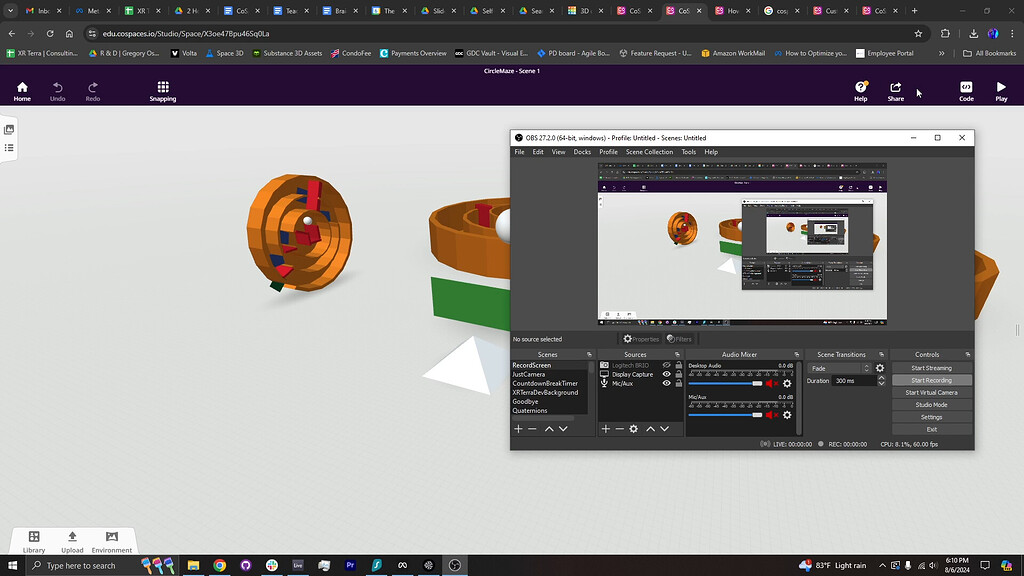Open the Environment settings in CoSpaces
1024x576 pixels.
coord(111,541)
